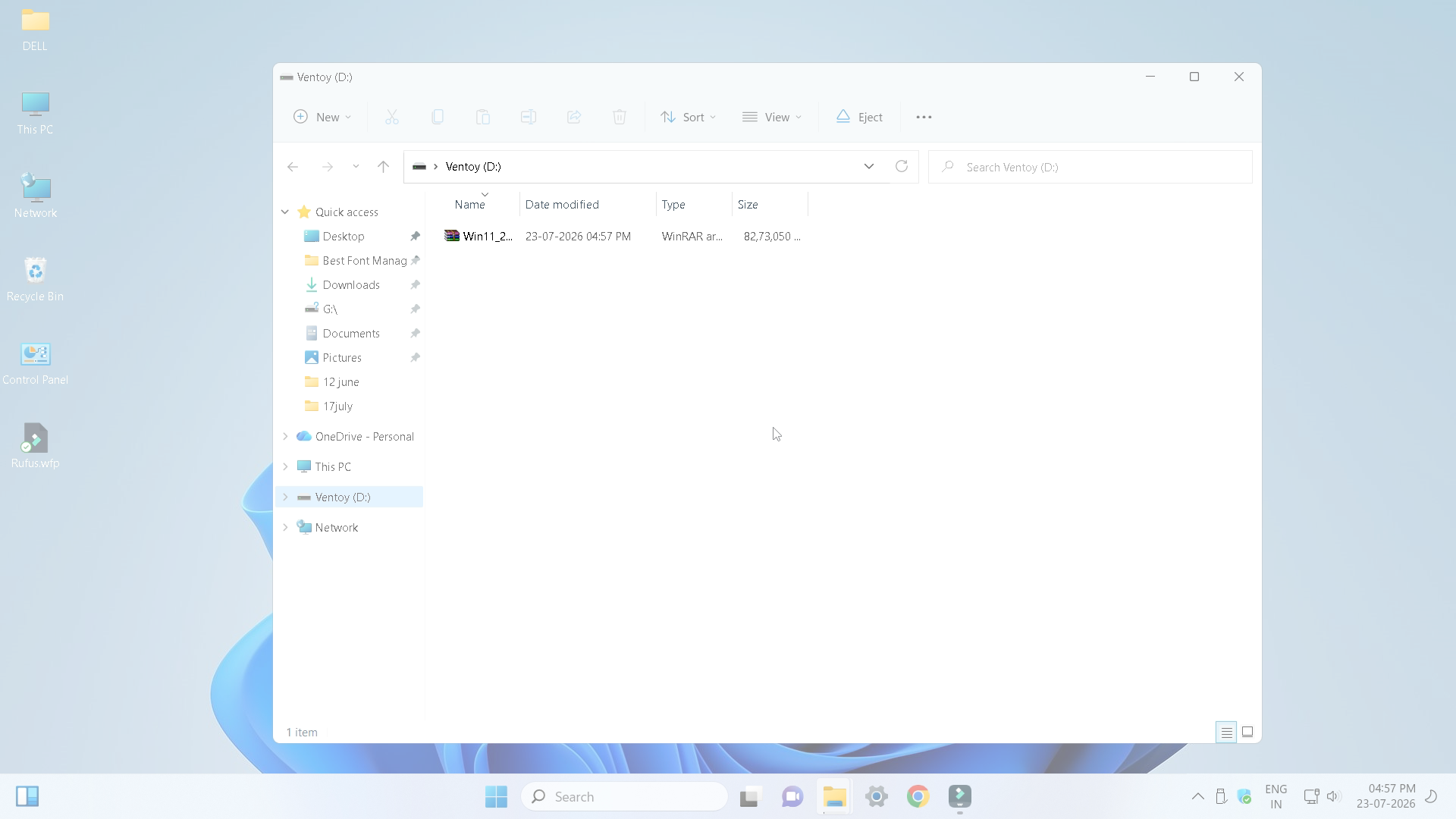1456x819 pixels.
Task: Open the View layout dropdown
Action: [772, 117]
